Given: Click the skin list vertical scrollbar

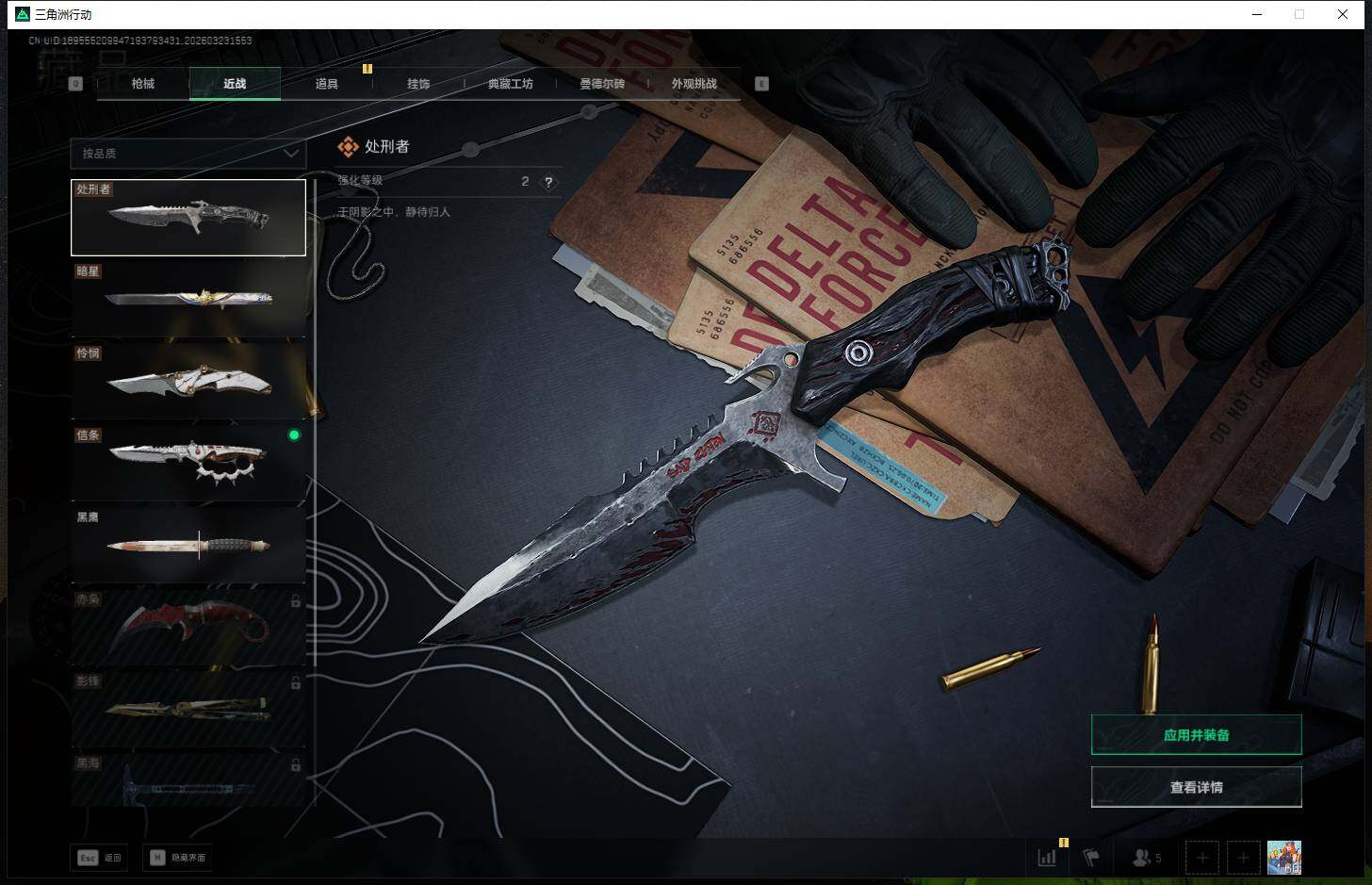Looking at the screenshot, I should (x=315, y=471).
